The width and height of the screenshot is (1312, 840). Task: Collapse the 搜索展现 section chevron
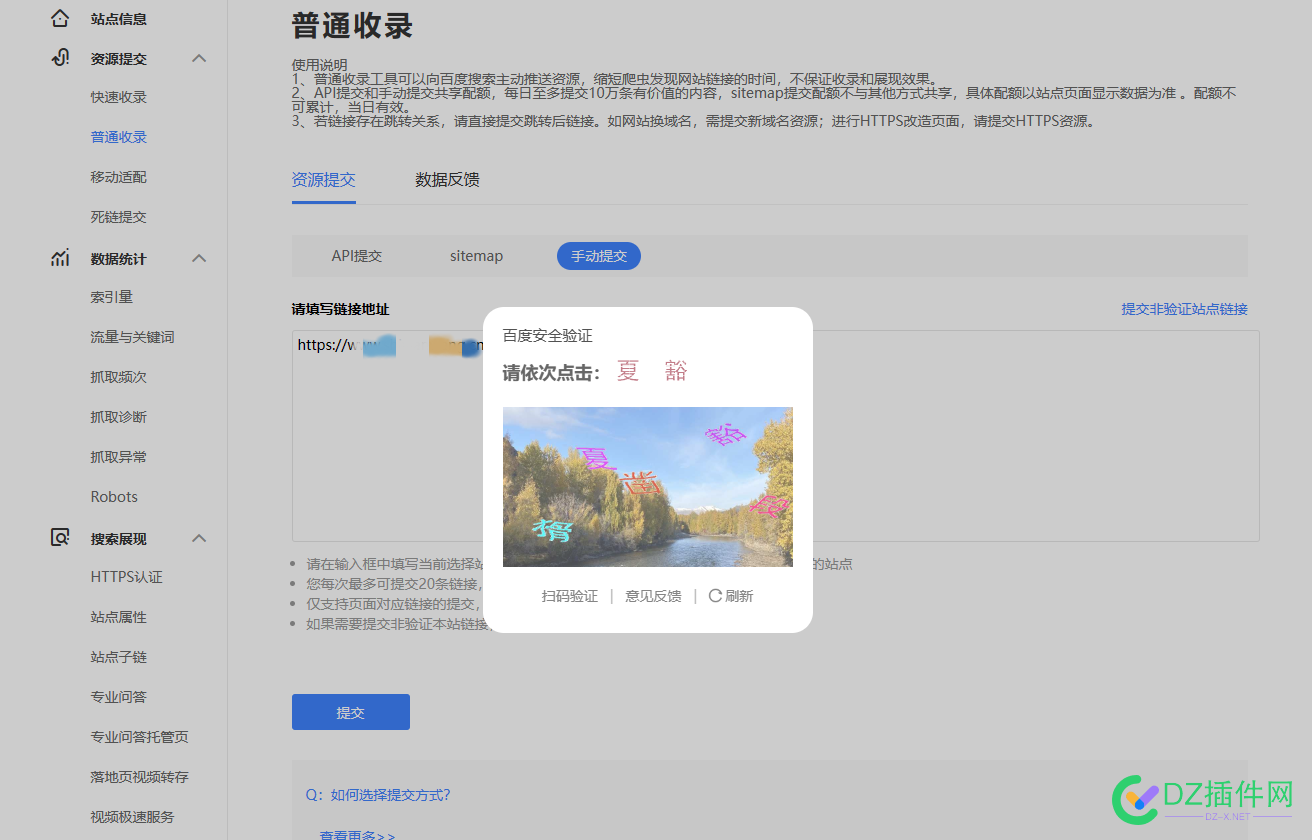pyautogui.click(x=199, y=538)
